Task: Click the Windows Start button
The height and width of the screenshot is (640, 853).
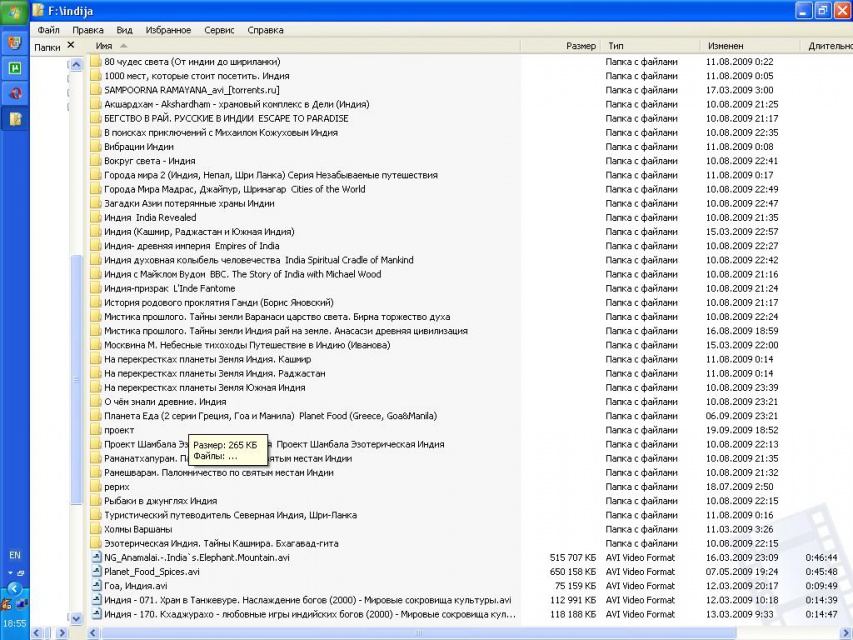Action: point(14,12)
